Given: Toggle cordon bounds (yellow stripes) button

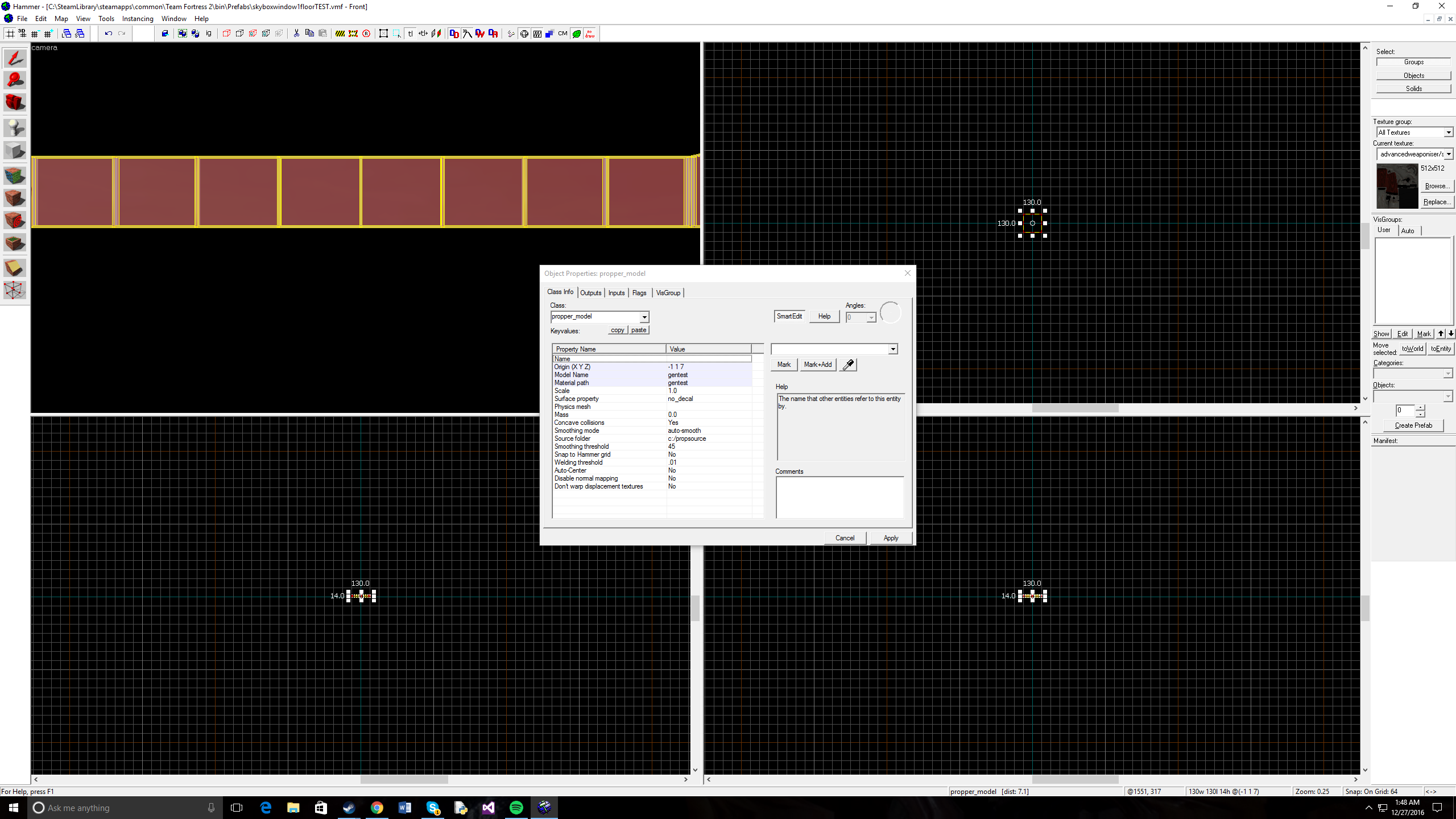Looking at the screenshot, I should [x=340, y=34].
